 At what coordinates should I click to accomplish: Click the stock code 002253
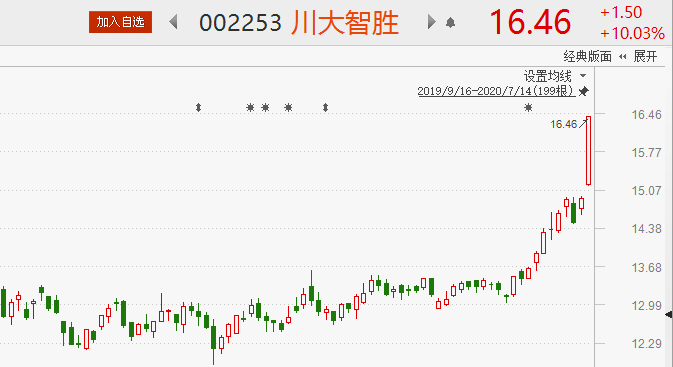(240, 23)
